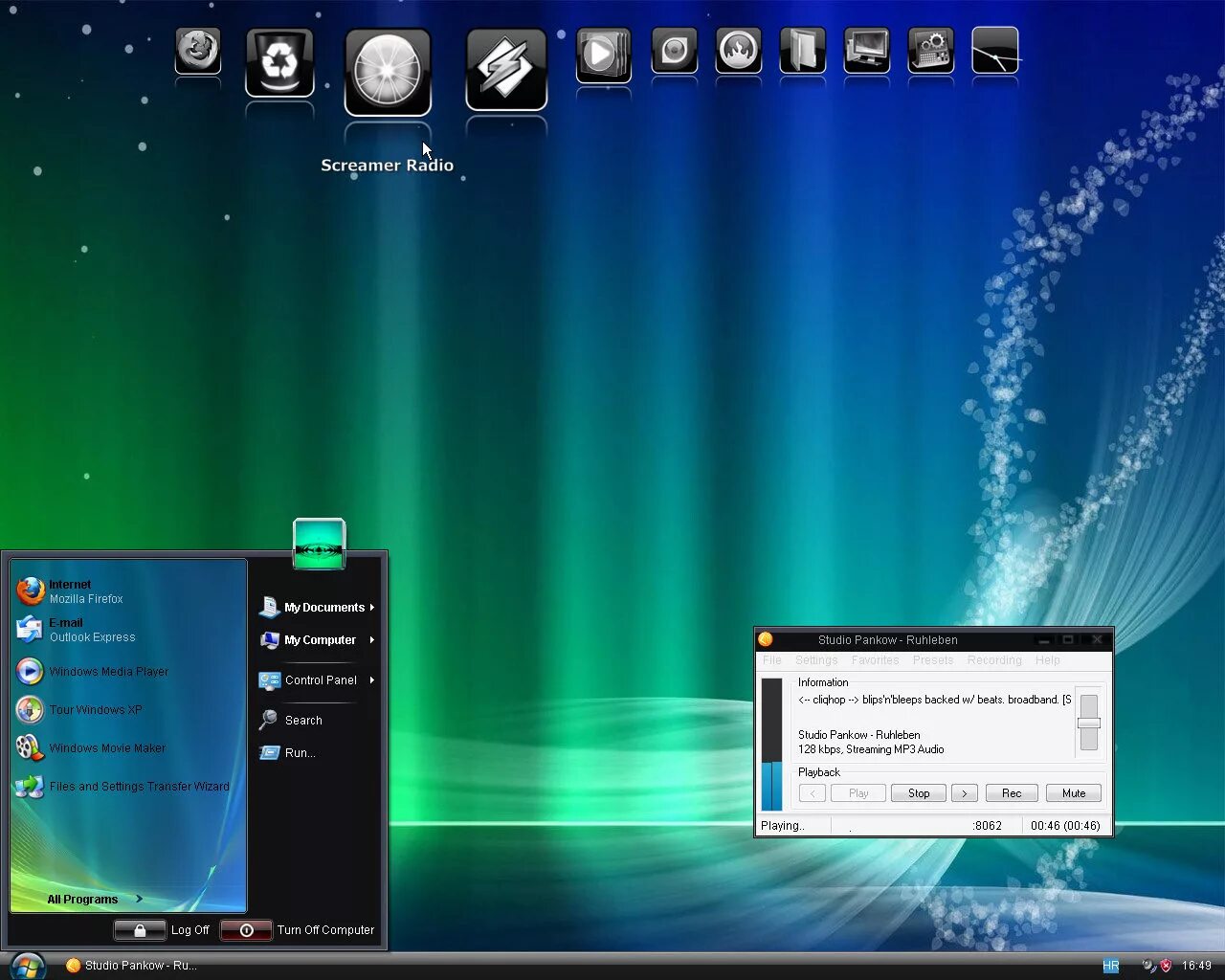The height and width of the screenshot is (980, 1225).
Task: Click the ':8062' status bar entry
Action: 987,826
